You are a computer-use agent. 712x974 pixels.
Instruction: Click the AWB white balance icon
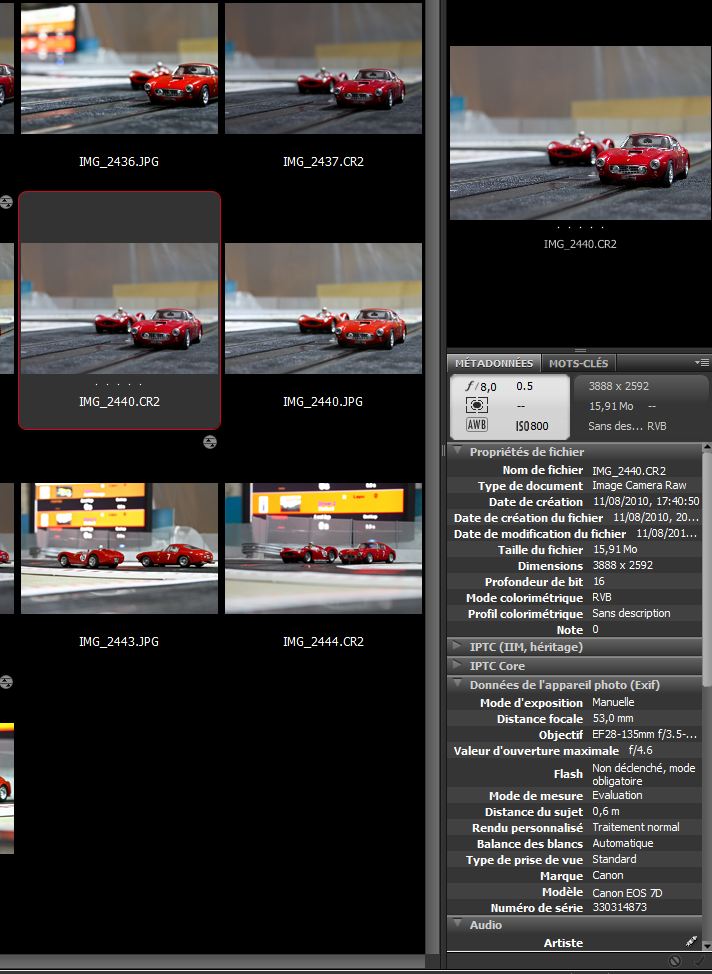[x=477, y=426]
